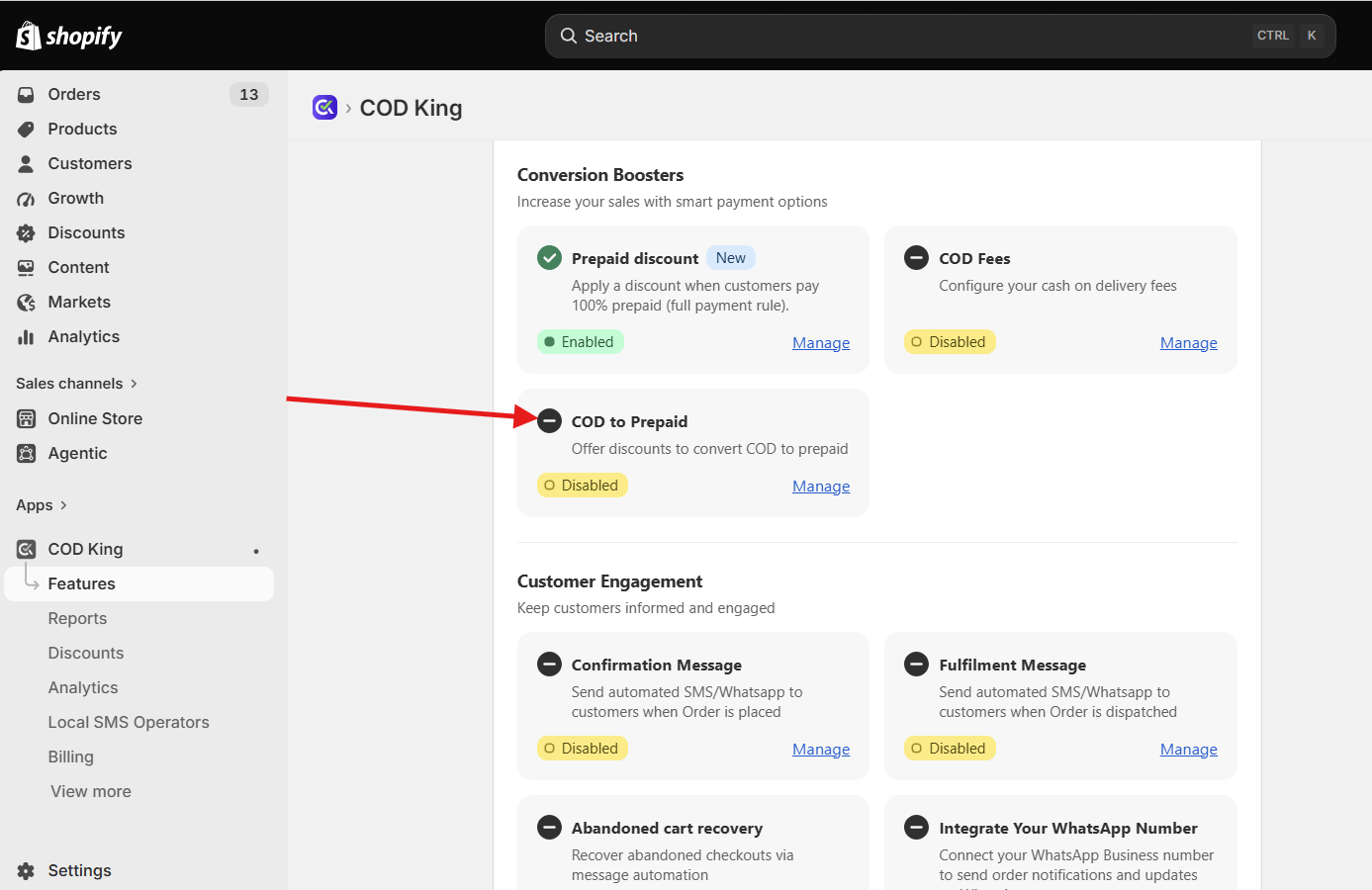Click the Disabled badge on COD to Prepaid

click(583, 486)
